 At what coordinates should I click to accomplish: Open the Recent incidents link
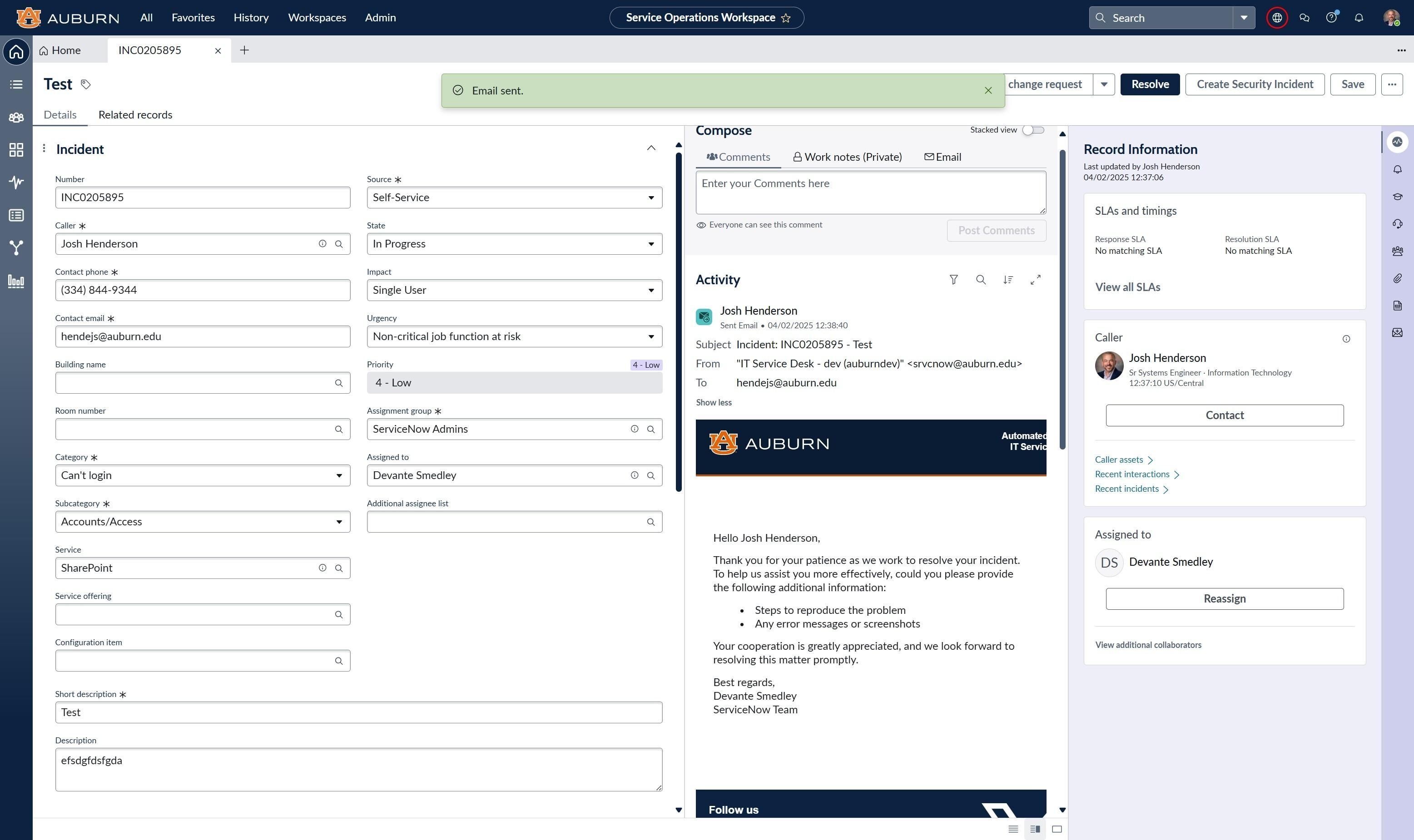click(x=1127, y=489)
